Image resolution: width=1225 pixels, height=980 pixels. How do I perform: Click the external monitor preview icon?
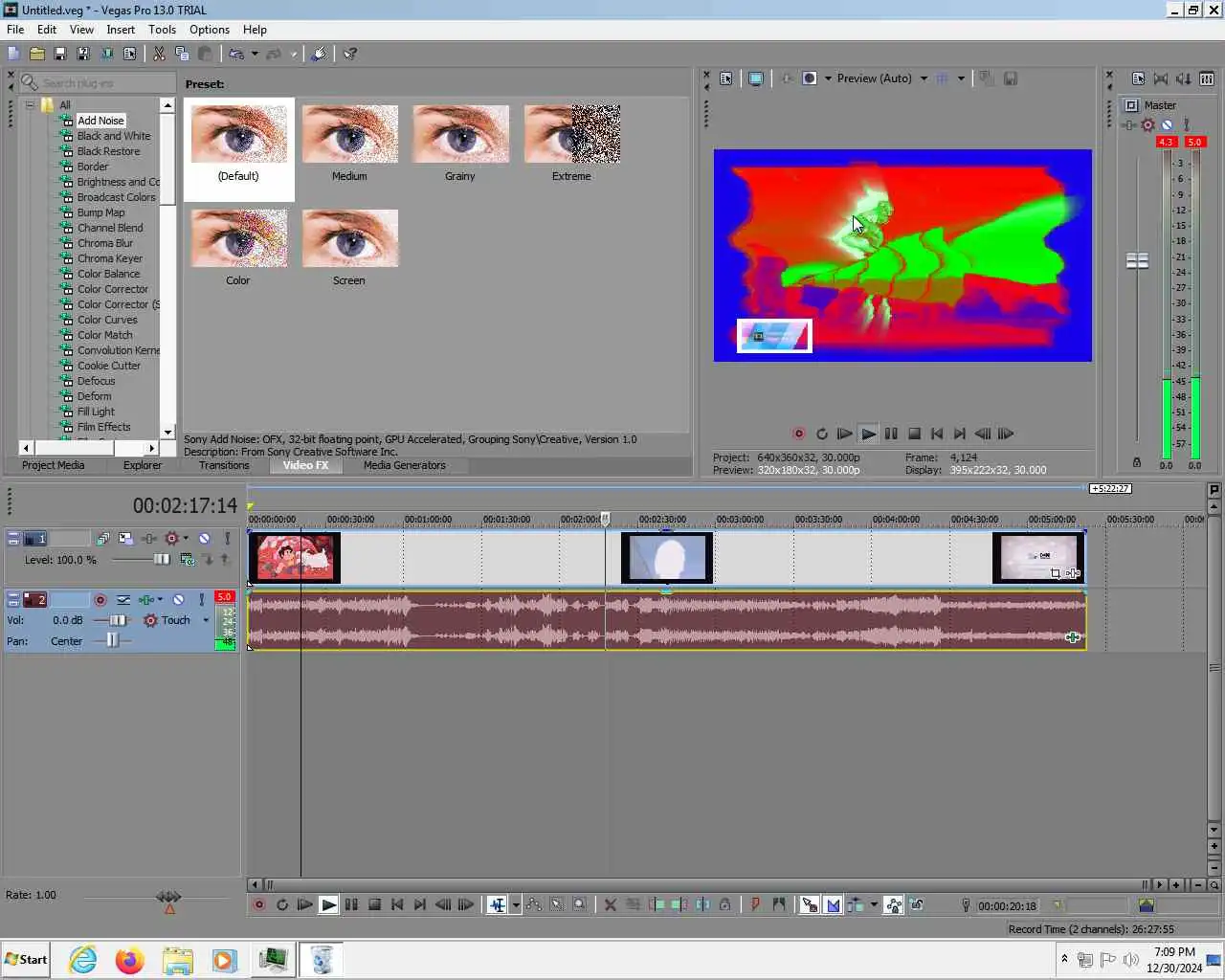[x=756, y=78]
